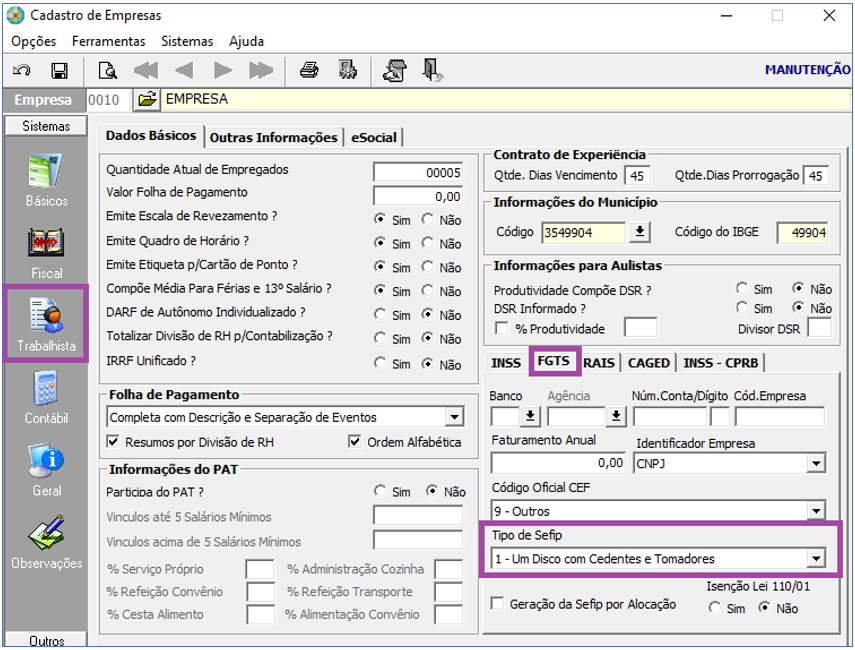The width and height of the screenshot is (855, 650).
Task: Select Não for Emite Quadro de Horário
Action: [428, 243]
